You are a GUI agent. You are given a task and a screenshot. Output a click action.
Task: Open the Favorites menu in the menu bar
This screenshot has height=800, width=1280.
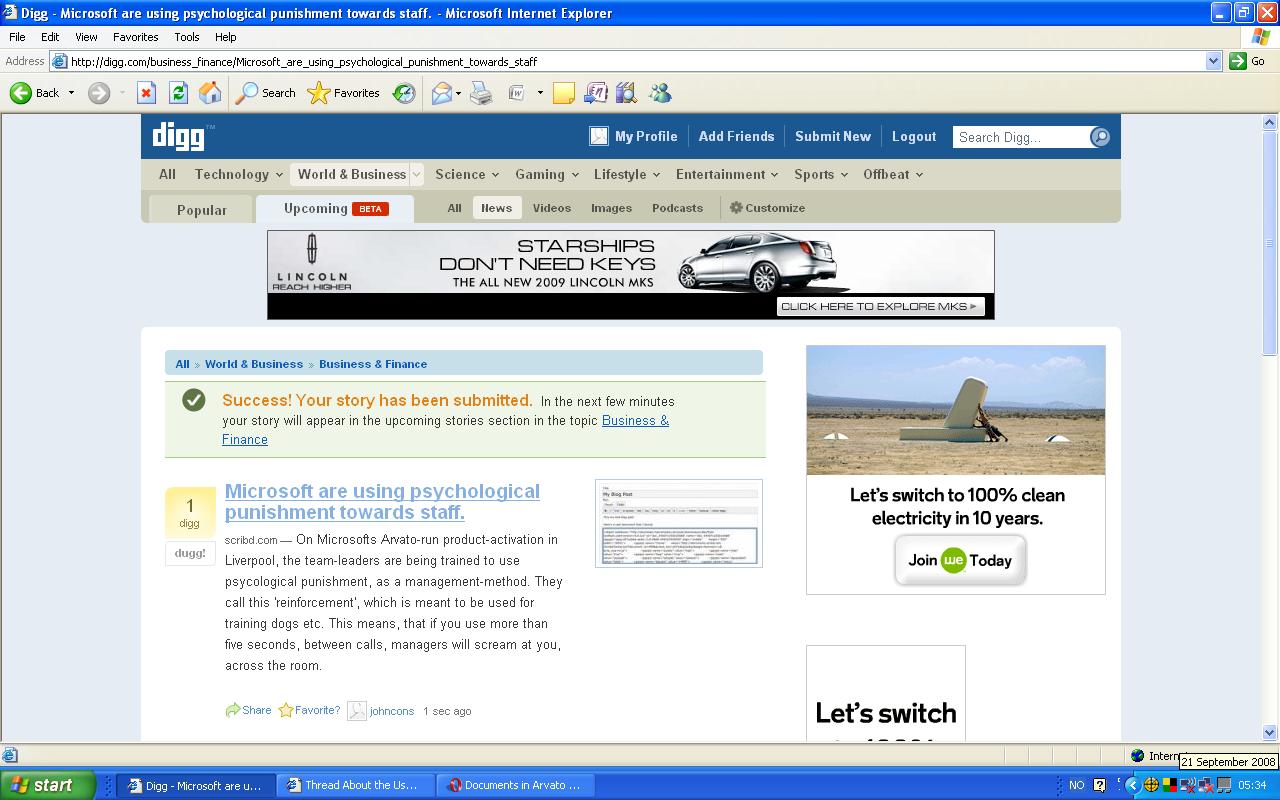(135, 37)
